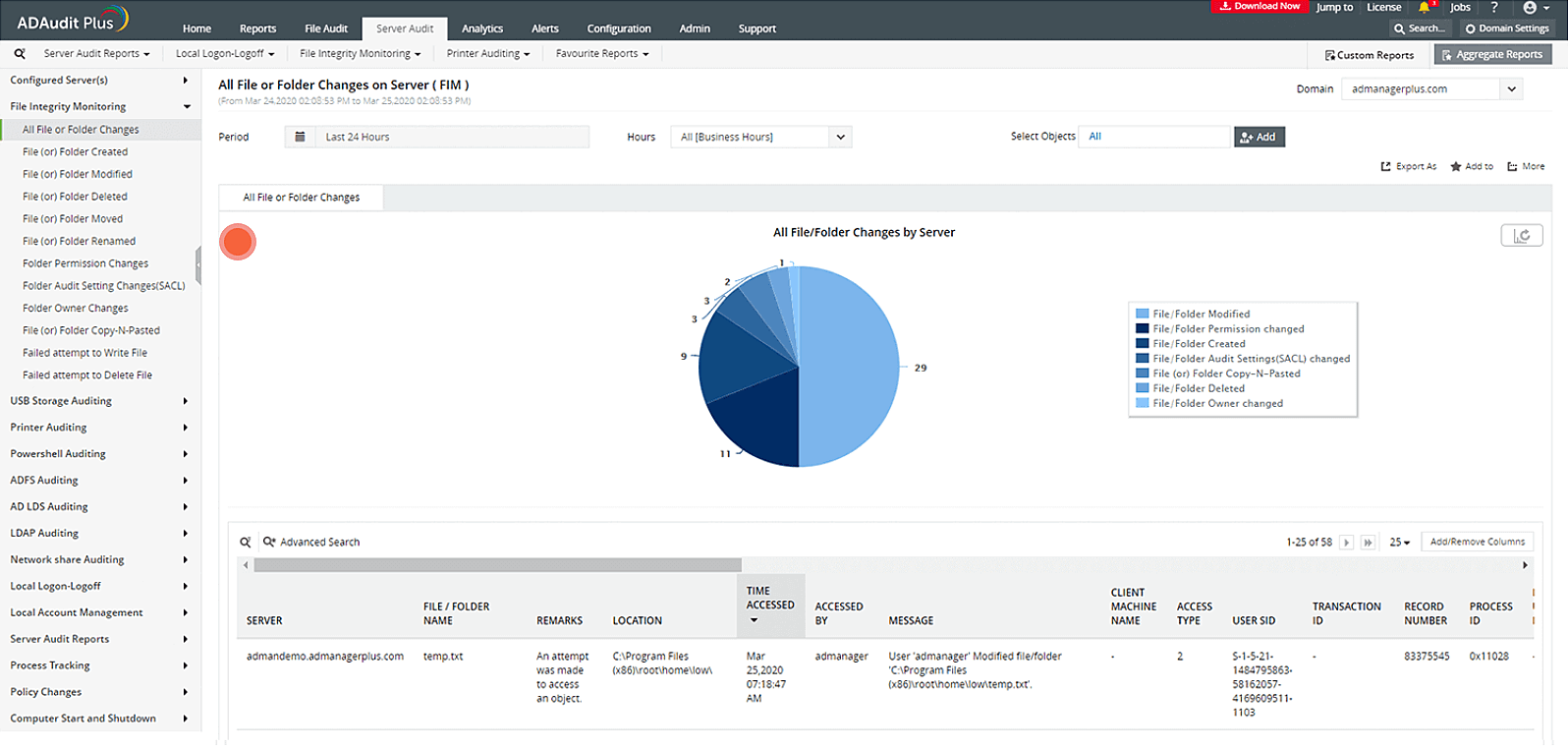Viewport: 1568px width, 749px height.
Task: Open the help question mark icon
Action: point(1494,8)
